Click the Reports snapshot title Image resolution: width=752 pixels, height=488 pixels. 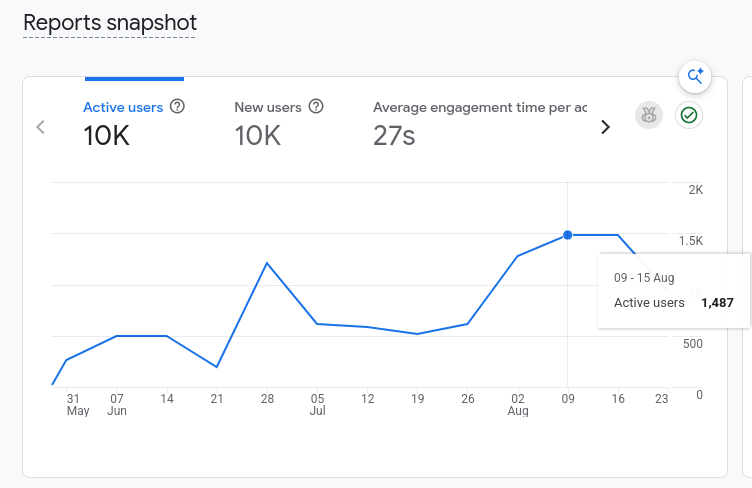110,23
